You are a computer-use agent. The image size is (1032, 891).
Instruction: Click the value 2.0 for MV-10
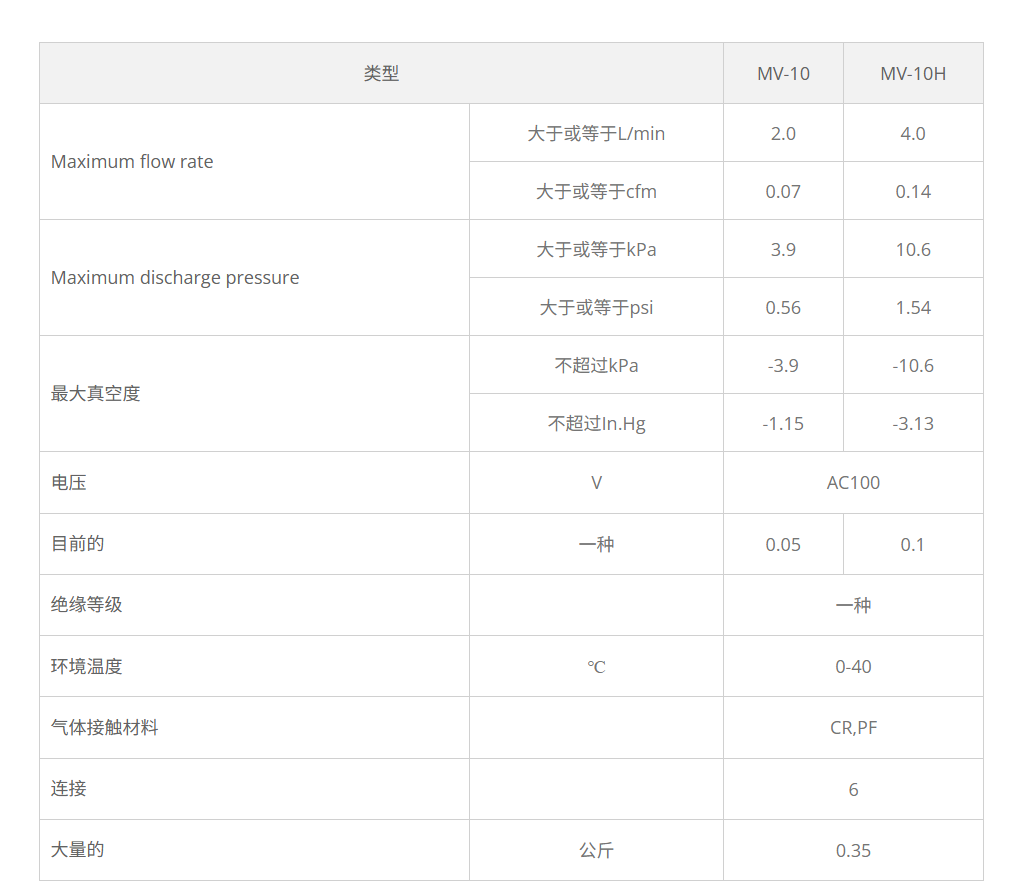coord(783,132)
